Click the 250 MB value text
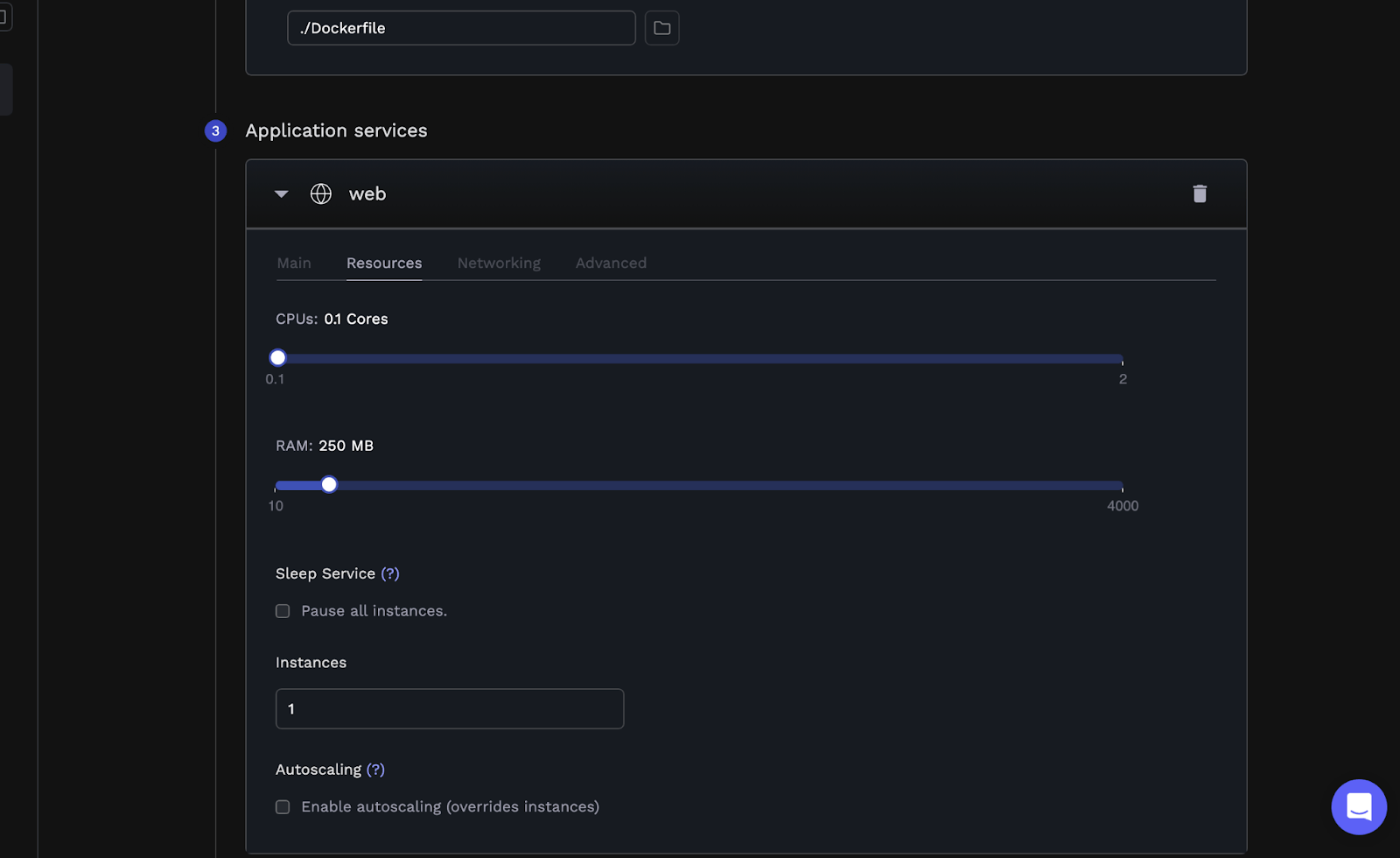The image size is (1400, 858). click(346, 446)
